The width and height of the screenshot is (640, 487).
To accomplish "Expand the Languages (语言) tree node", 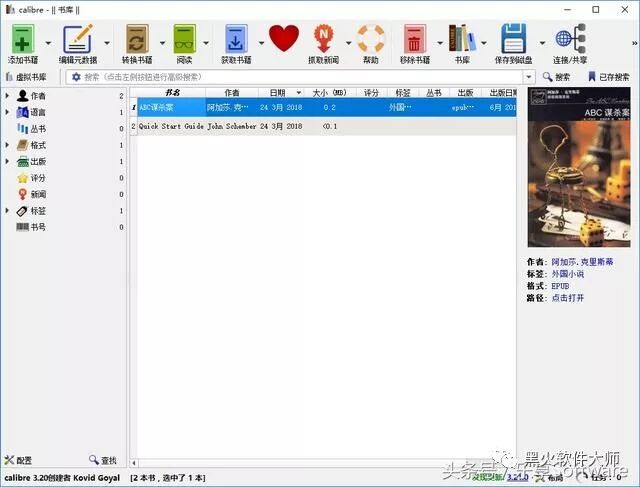I will [x=7, y=112].
